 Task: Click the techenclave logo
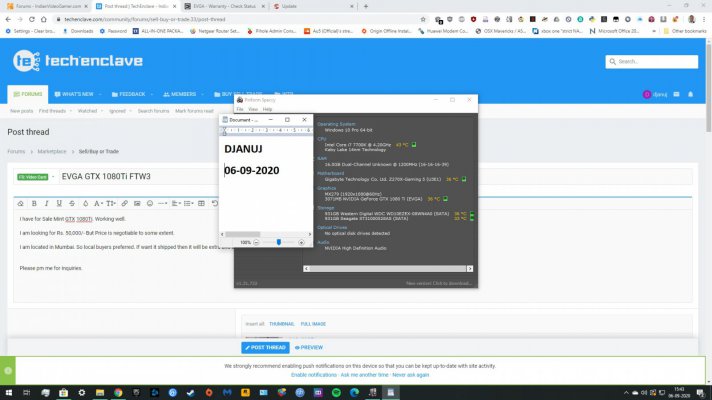(x=78, y=61)
